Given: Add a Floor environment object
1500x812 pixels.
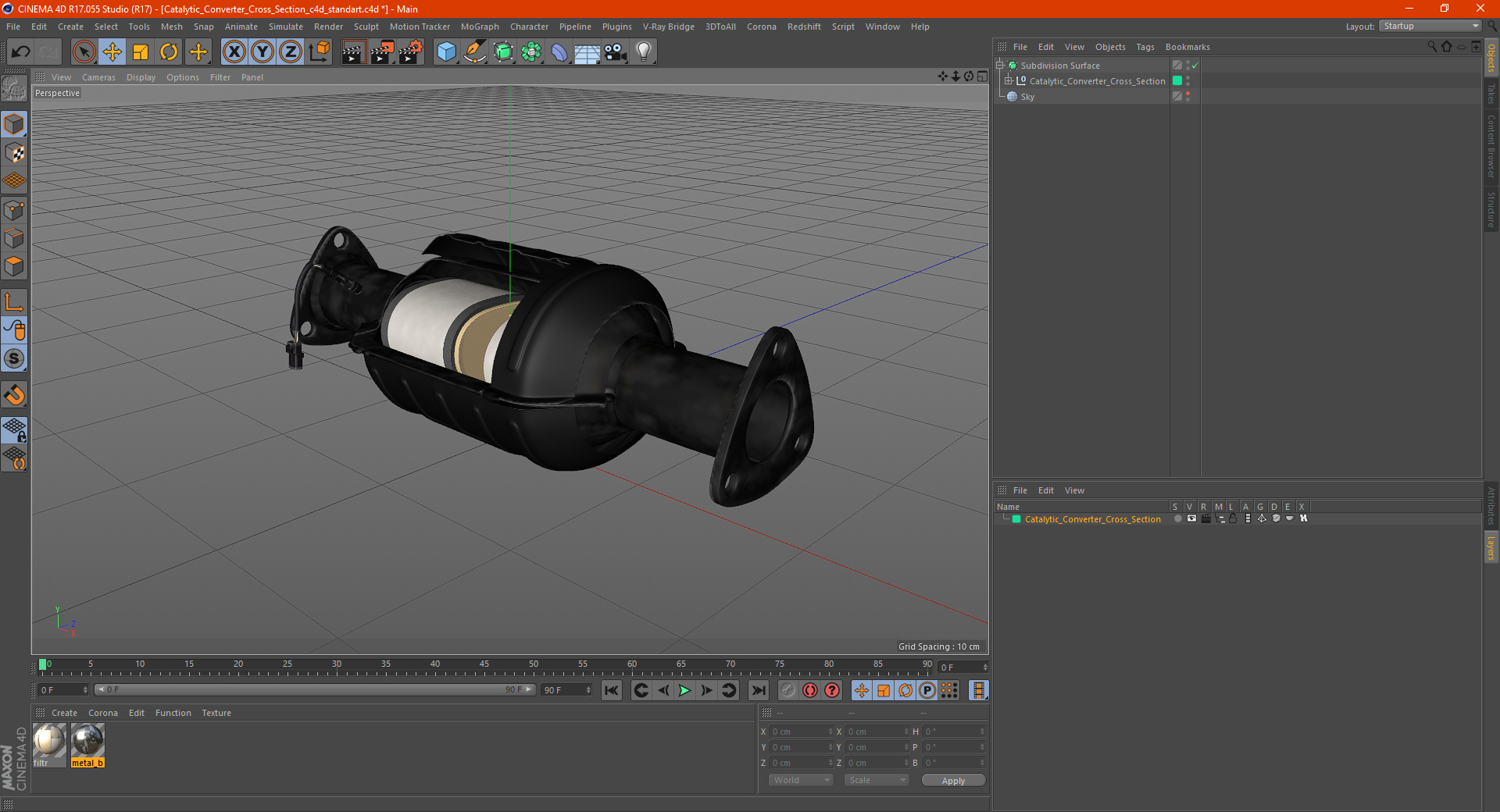Looking at the screenshot, I should [x=587, y=52].
